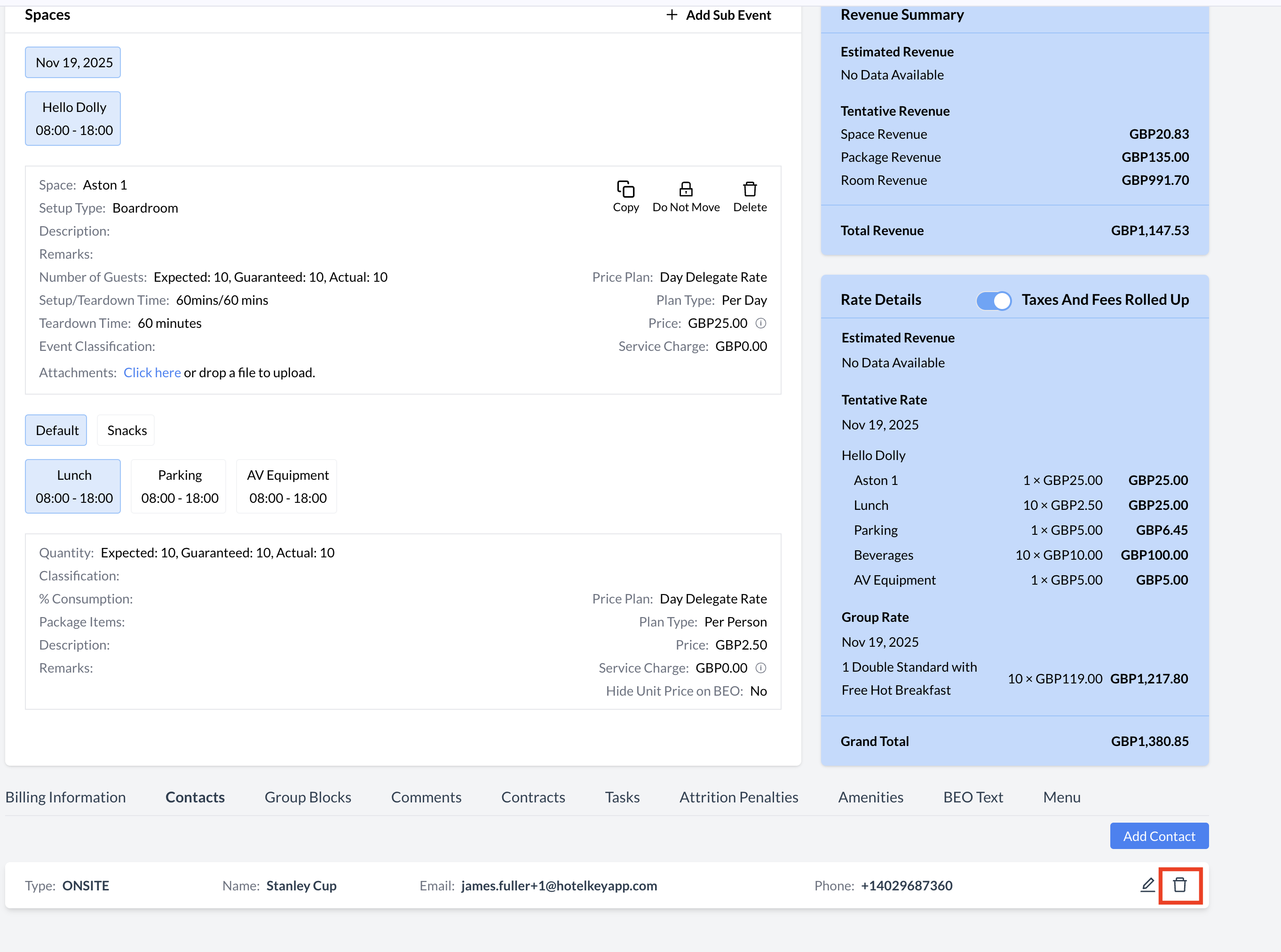
Task: Select the Lunch package item
Action: [73, 486]
